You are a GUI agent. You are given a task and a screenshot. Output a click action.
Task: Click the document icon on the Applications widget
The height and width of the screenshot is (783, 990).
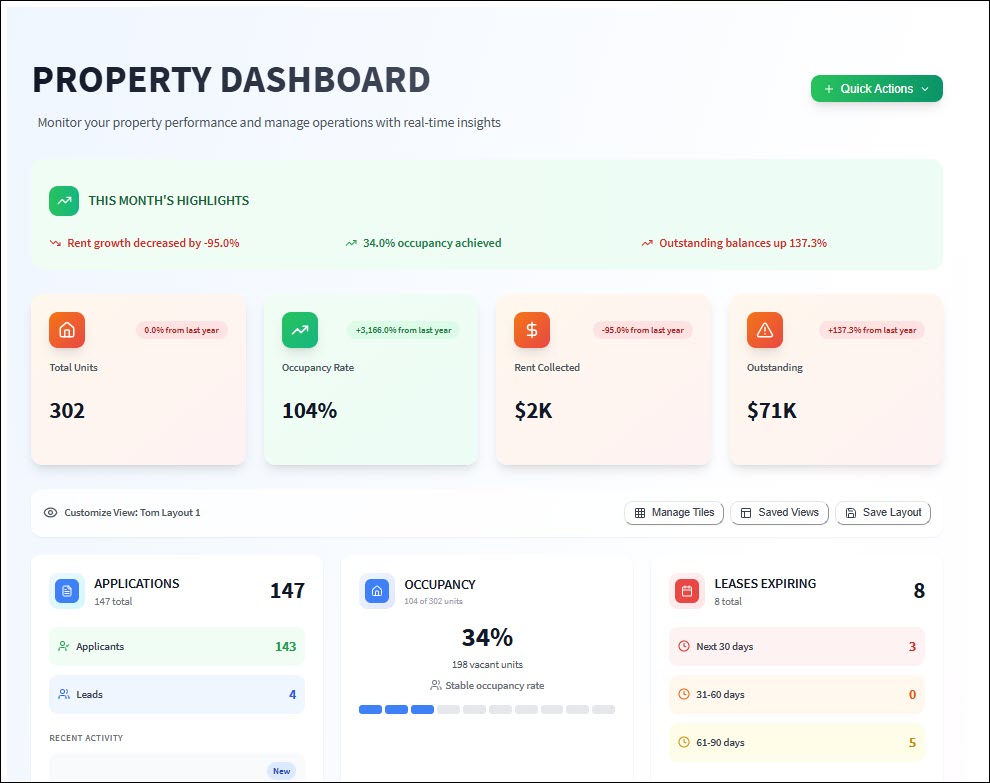coord(66,591)
